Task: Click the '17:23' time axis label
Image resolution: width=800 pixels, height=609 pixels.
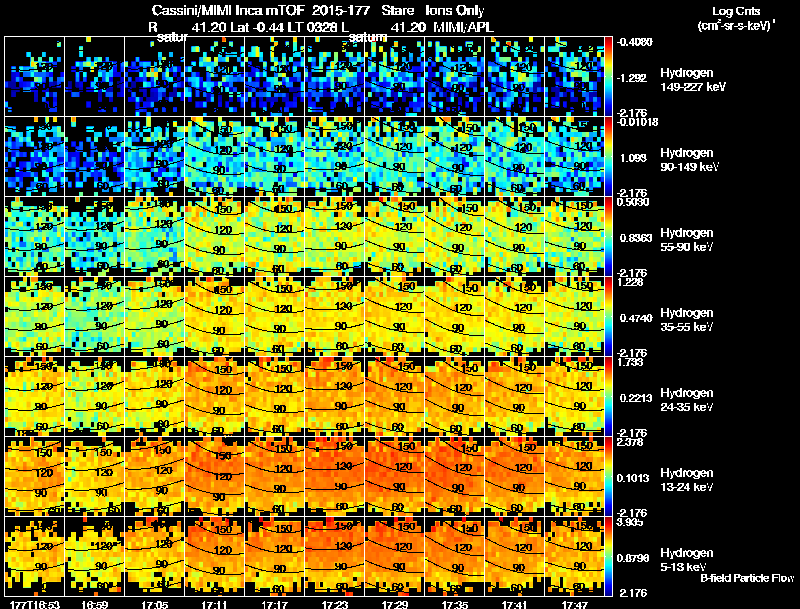Action: [x=335, y=604]
